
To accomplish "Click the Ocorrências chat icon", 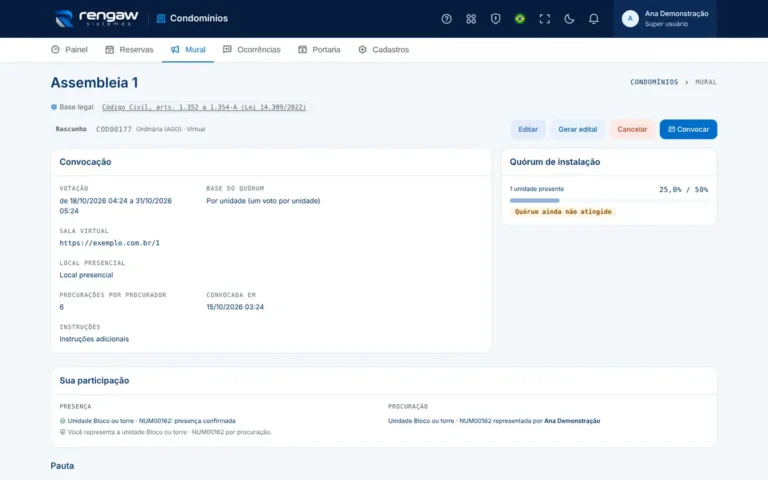I will pos(227,49).
